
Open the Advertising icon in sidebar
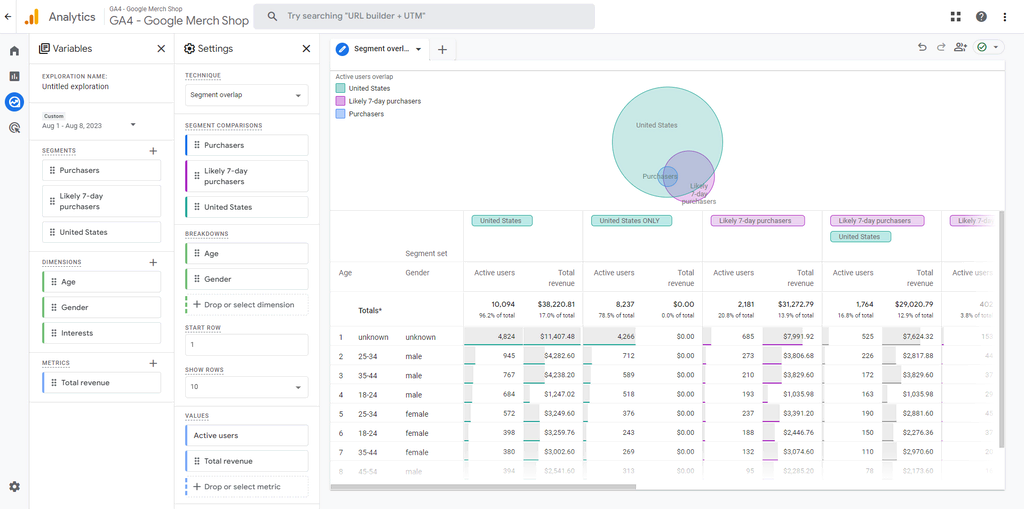tap(14, 127)
